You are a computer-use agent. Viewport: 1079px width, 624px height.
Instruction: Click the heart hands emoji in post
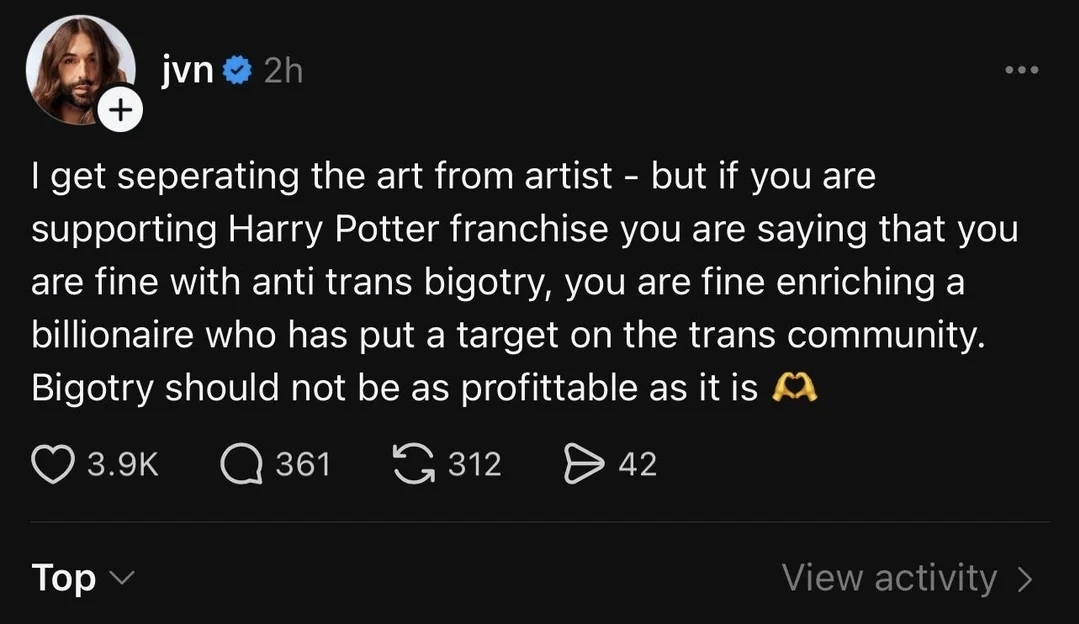[x=795, y=388]
